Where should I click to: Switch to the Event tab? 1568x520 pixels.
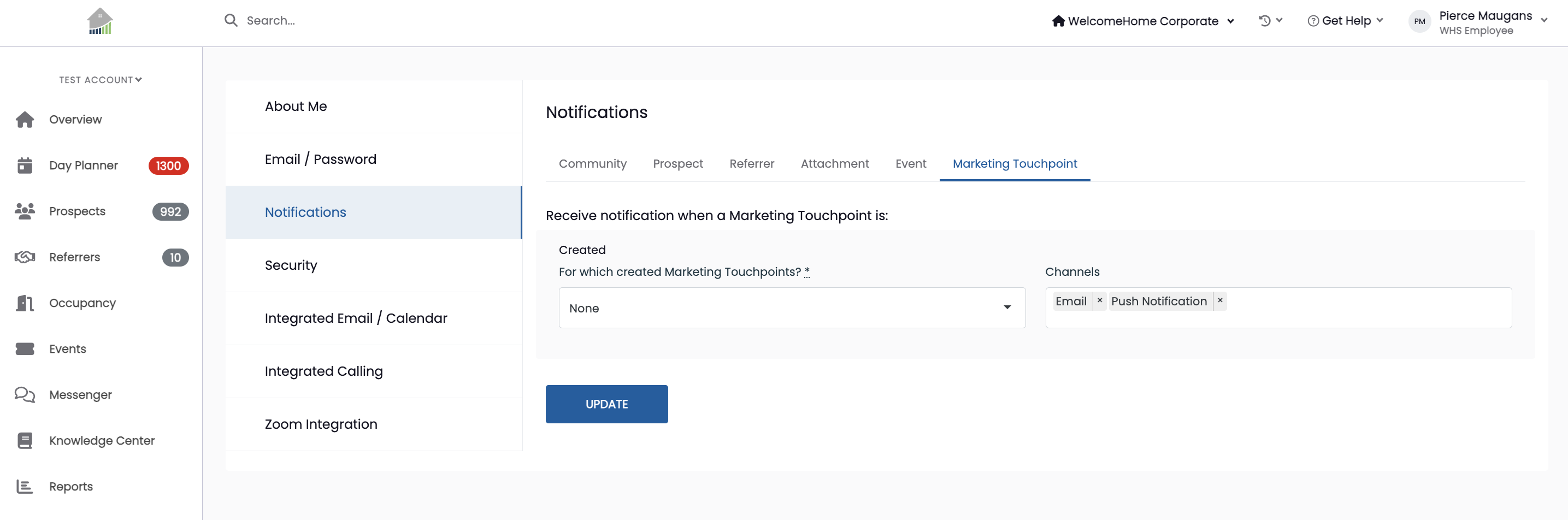pyautogui.click(x=911, y=164)
